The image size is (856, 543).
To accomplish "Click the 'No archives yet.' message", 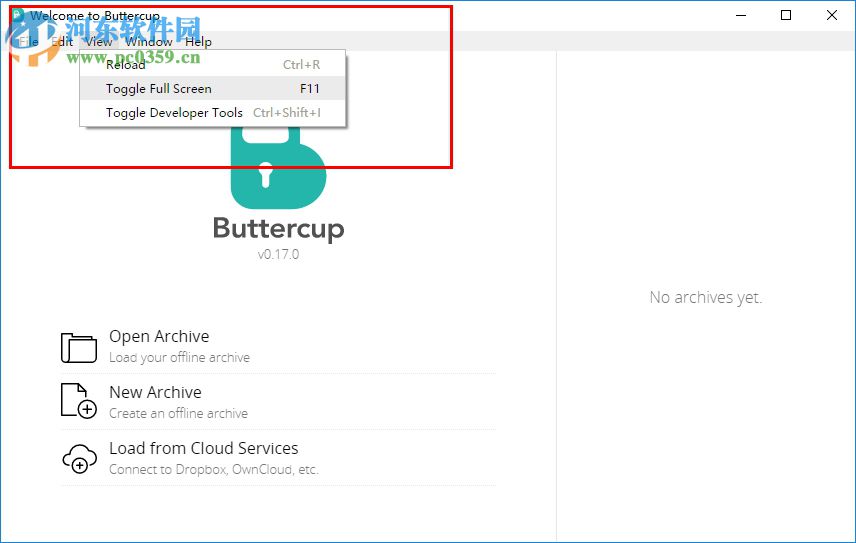I will pos(706,297).
